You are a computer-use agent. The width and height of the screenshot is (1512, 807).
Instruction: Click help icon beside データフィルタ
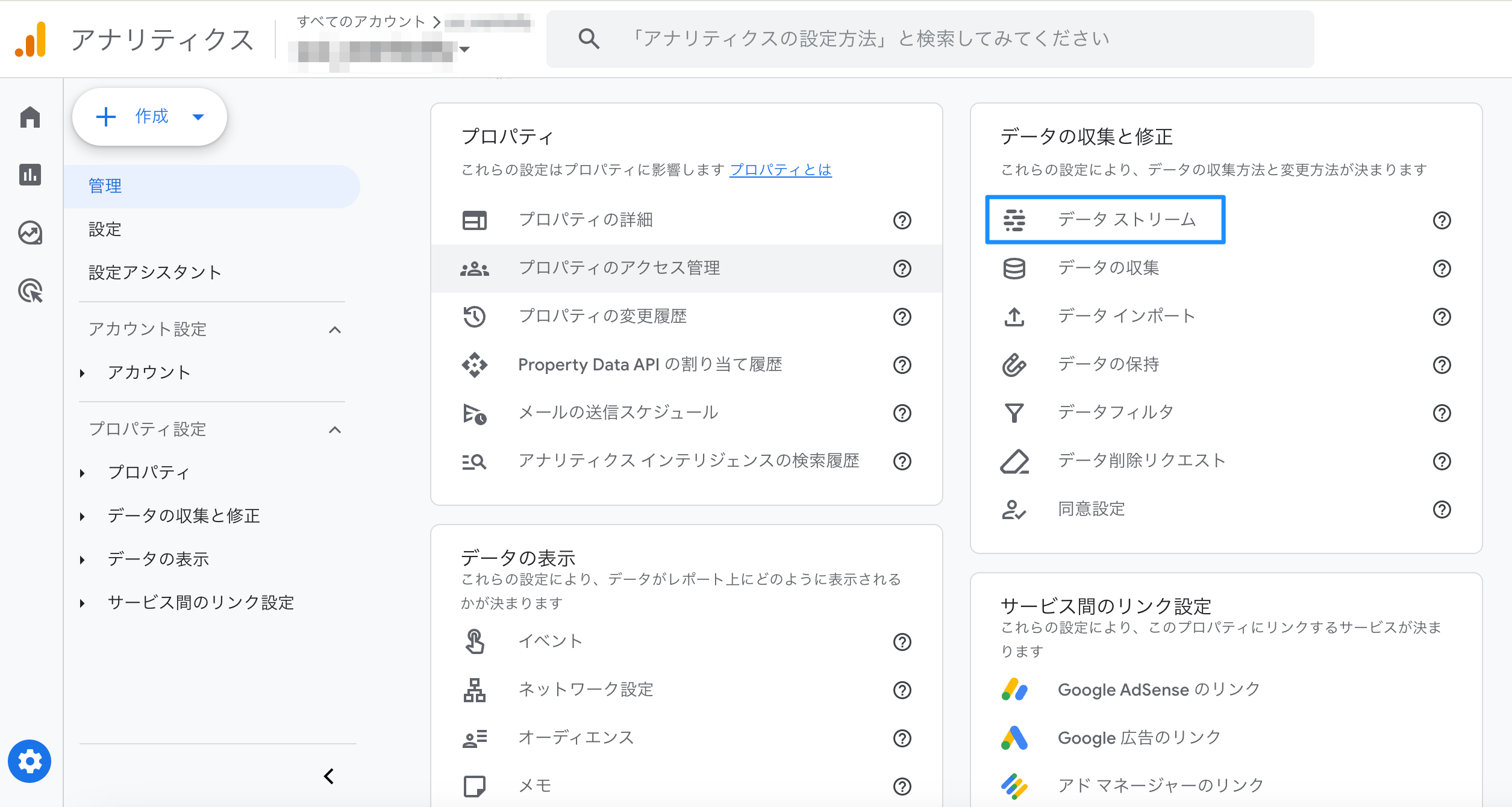point(1442,413)
